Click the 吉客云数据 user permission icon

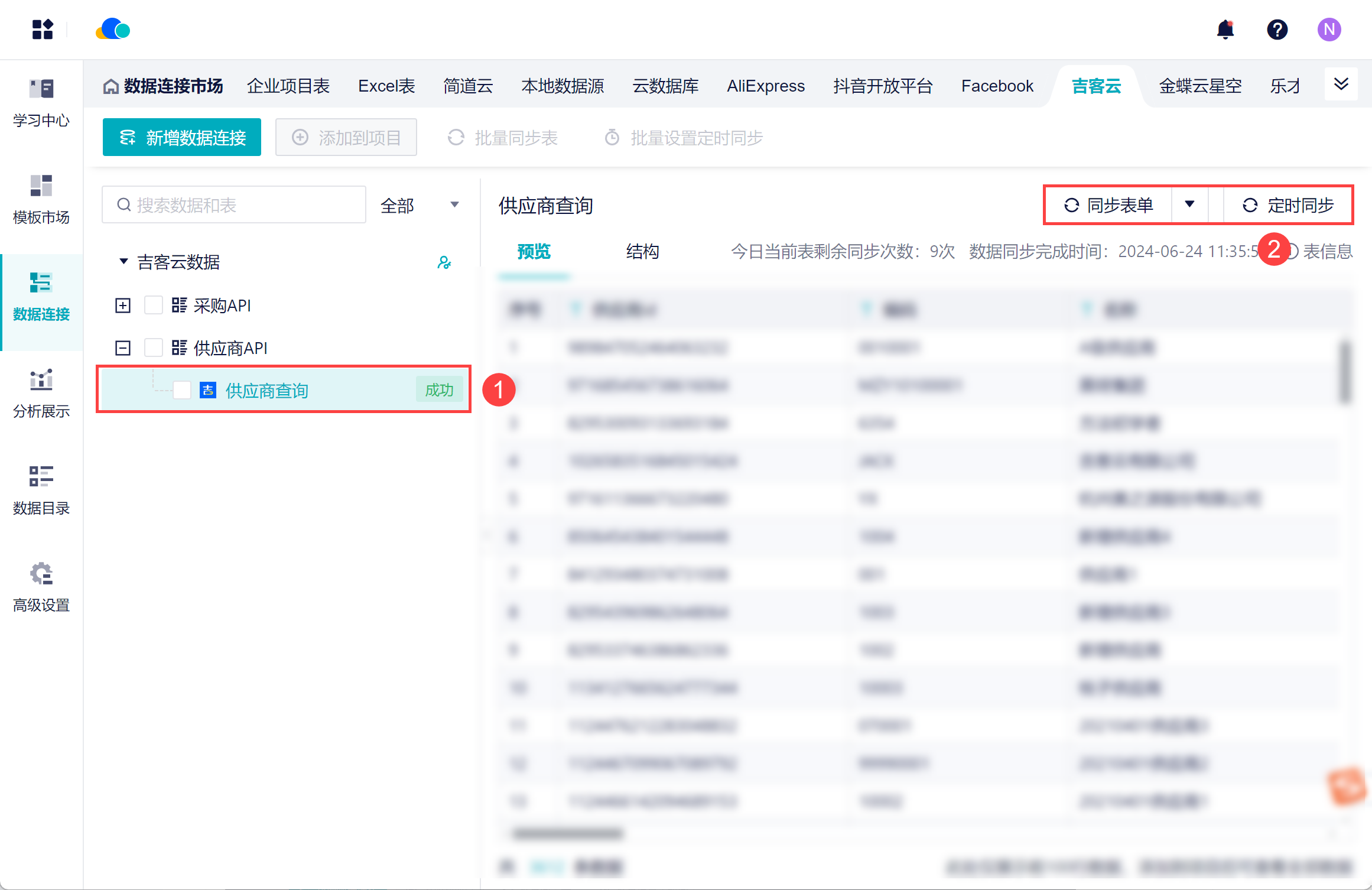pos(444,262)
